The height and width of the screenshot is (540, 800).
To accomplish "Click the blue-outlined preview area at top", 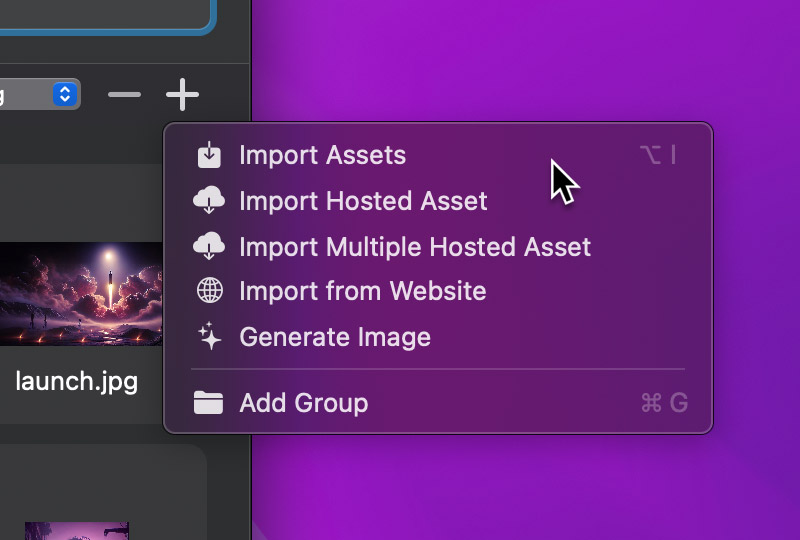I will (x=100, y=15).
